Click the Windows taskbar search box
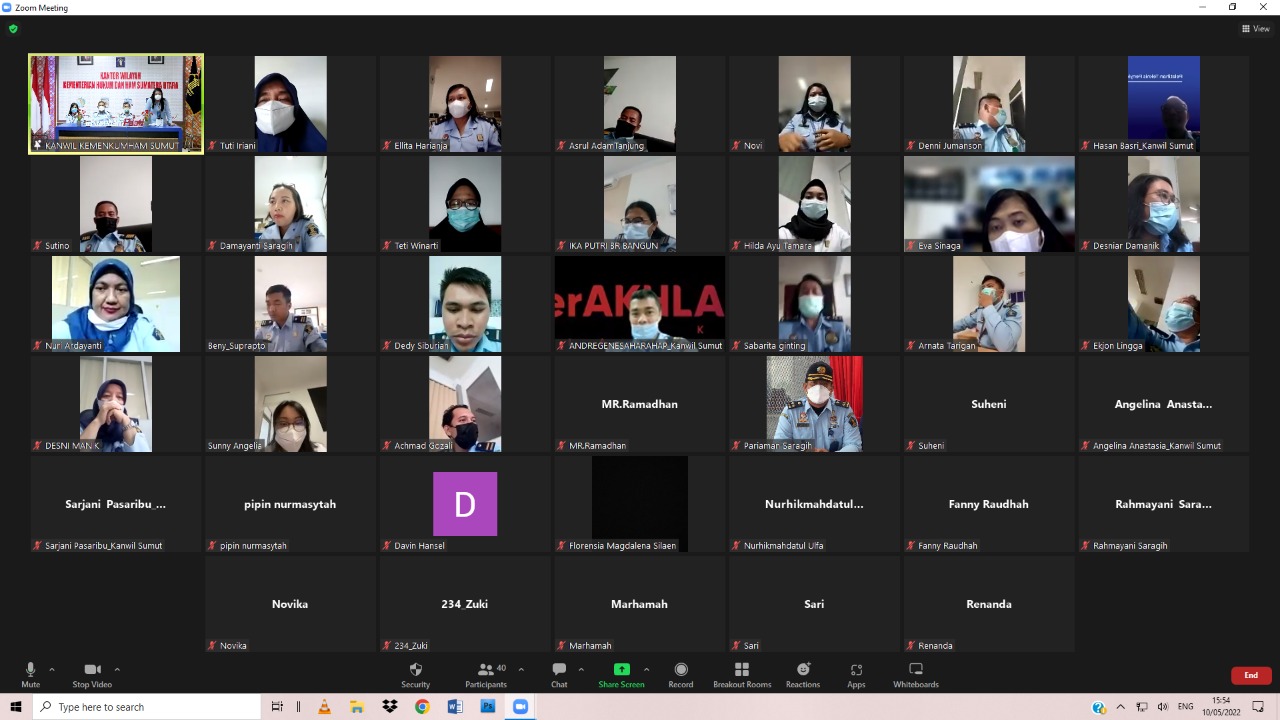 click(x=148, y=707)
